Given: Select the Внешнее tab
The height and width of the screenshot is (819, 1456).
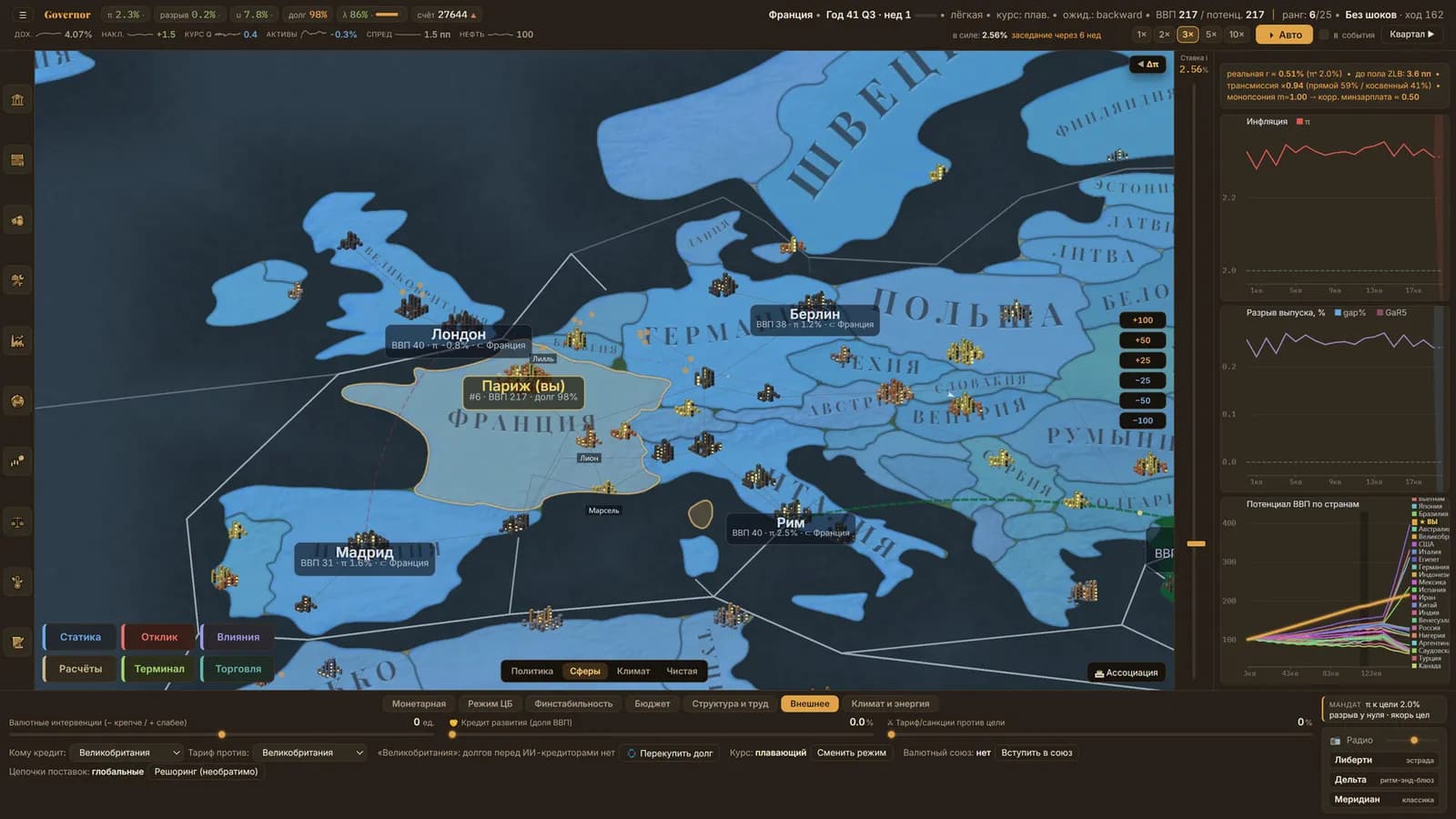Looking at the screenshot, I should point(810,703).
